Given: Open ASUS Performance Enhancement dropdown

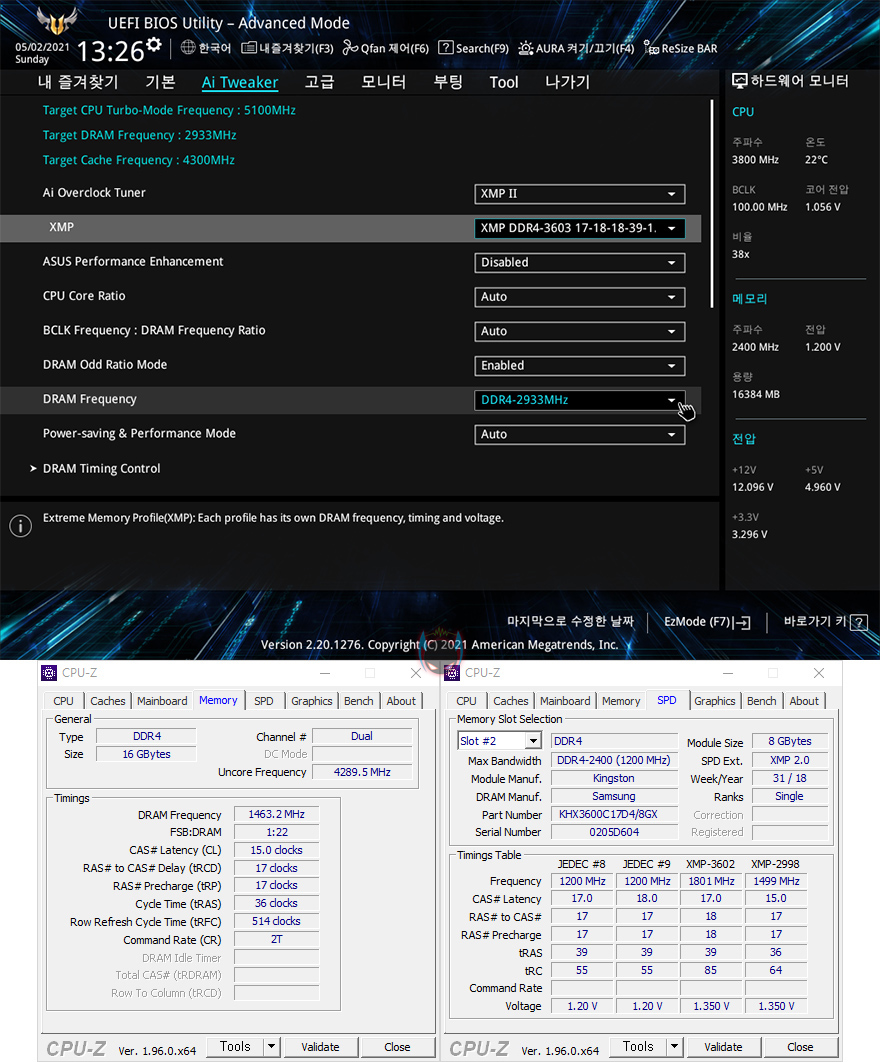Looking at the screenshot, I should (x=580, y=263).
